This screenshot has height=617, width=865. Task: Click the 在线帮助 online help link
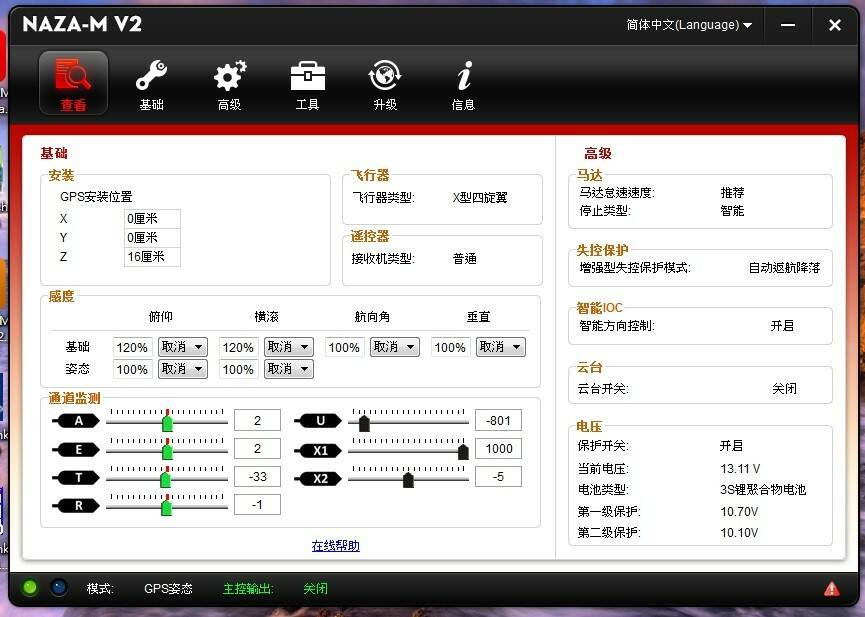click(x=335, y=546)
